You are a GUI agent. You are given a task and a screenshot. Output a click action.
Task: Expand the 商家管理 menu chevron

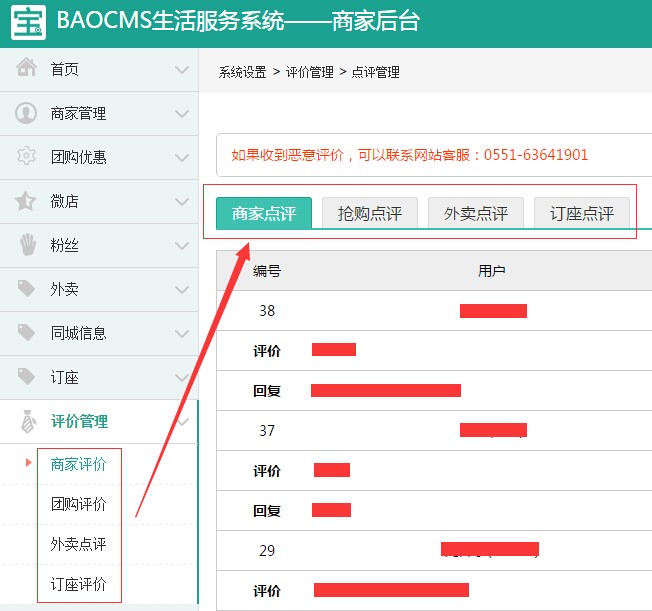pyautogui.click(x=182, y=114)
